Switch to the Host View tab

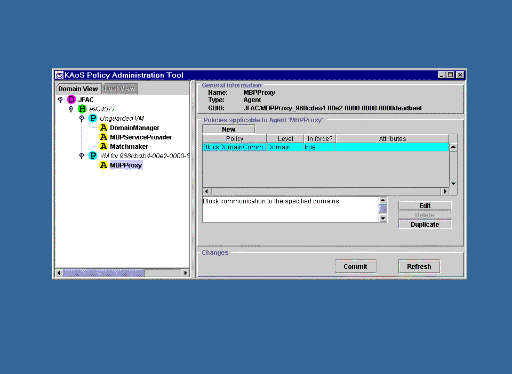click(119, 88)
